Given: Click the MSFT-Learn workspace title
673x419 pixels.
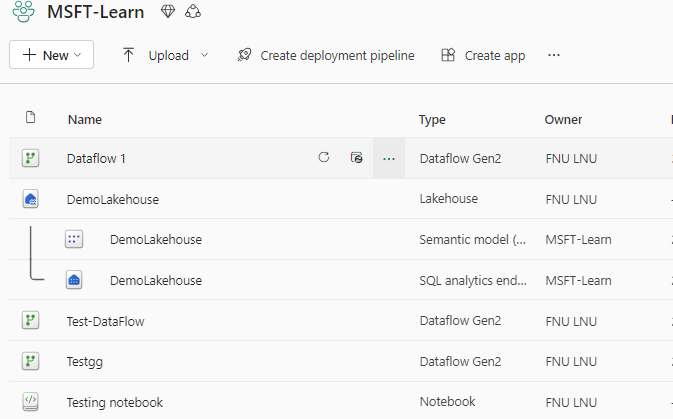Looking at the screenshot, I should pos(95,12).
